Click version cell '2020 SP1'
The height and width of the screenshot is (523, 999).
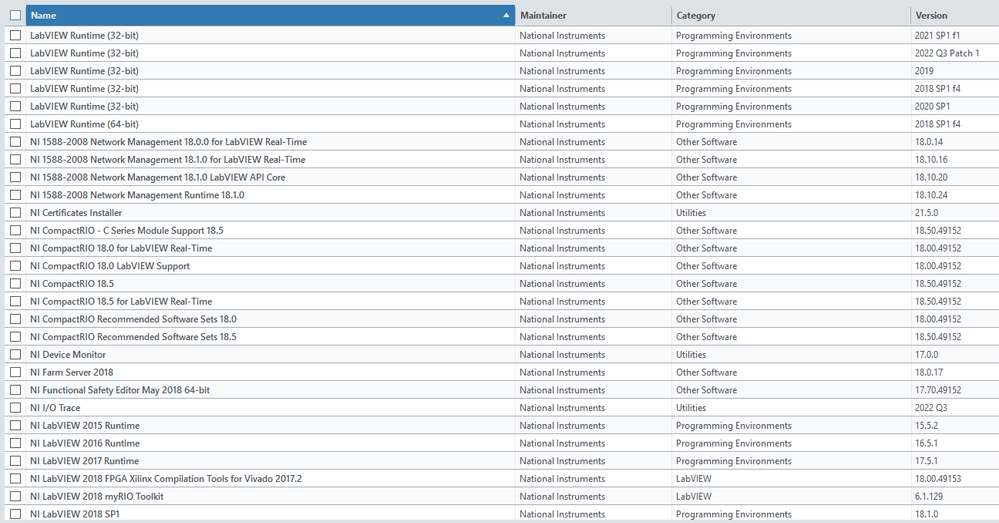pyautogui.click(x=932, y=106)
